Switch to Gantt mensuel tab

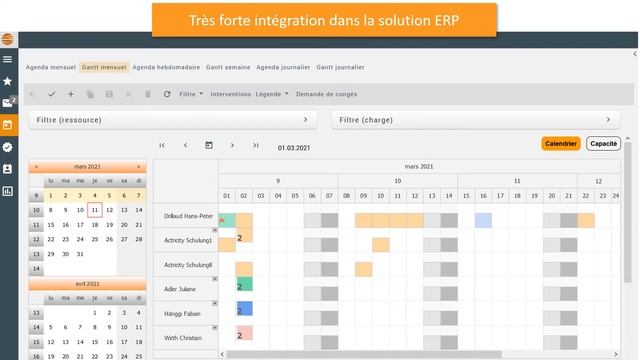[104, 67]
